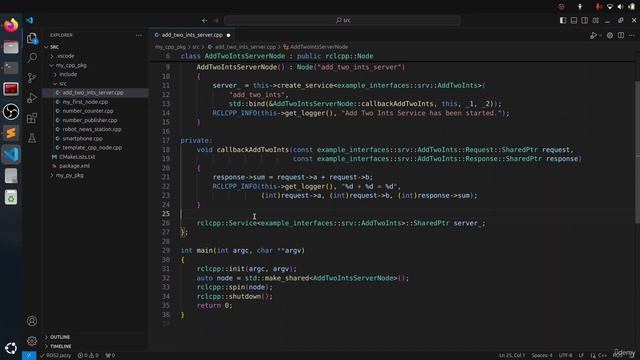Screen dimensions: 640x360
Task: Open the Run and Debug view
Action: click(x=32, y=98)
